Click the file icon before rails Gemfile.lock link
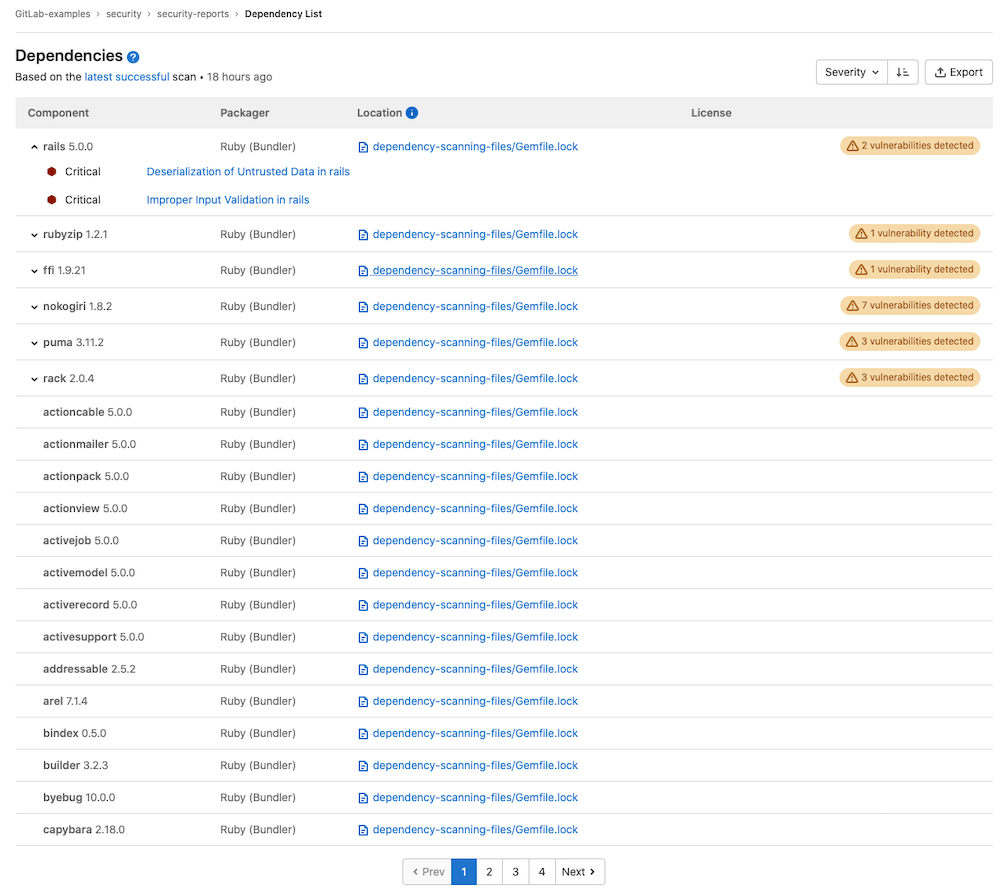 362,146
